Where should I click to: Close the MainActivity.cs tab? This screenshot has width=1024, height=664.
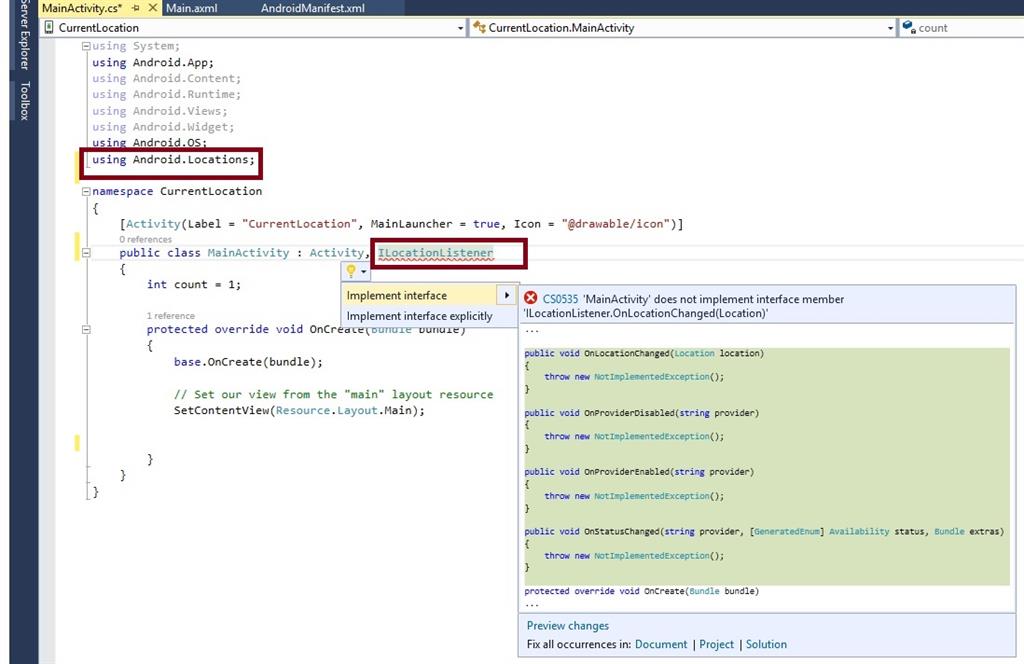[x=152, y=8]
